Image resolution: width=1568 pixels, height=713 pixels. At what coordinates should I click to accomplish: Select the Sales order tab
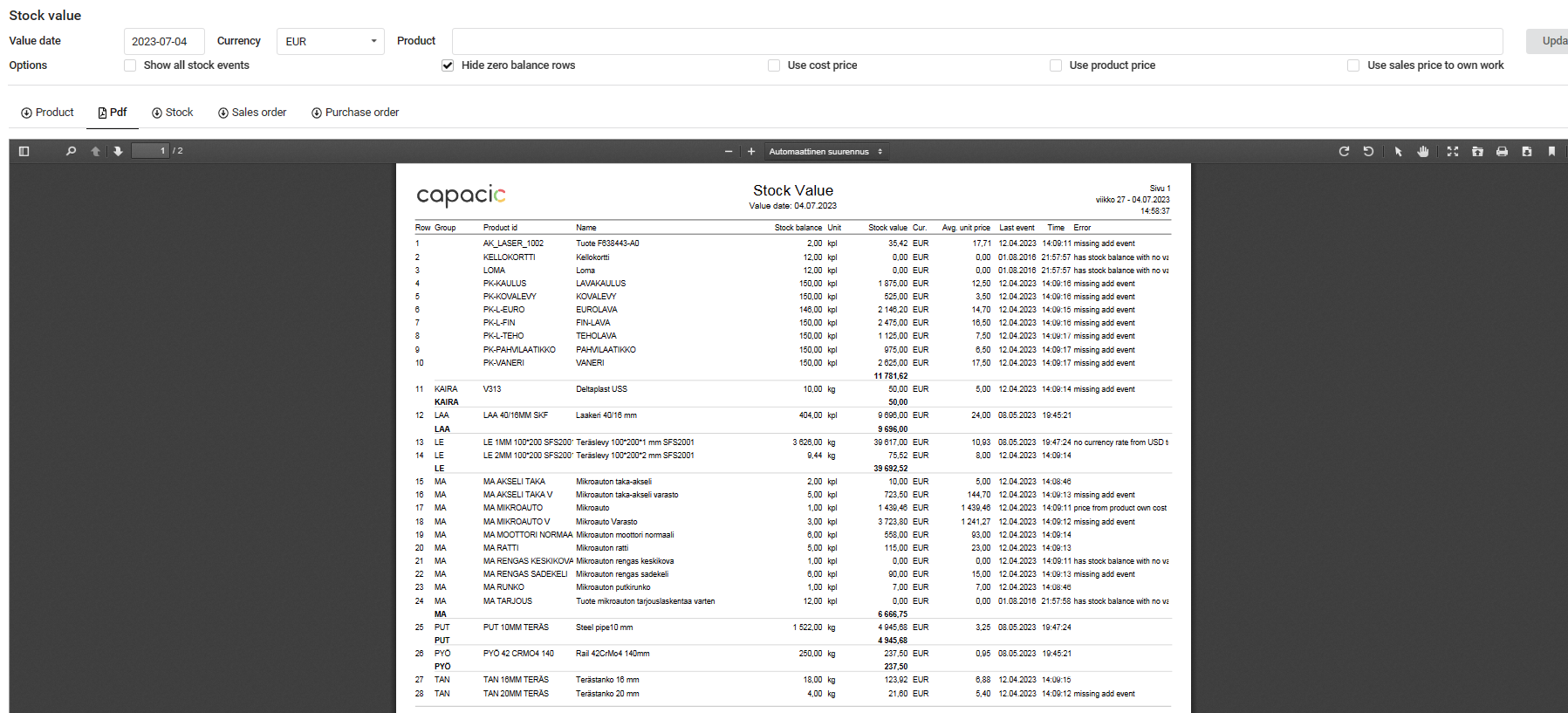(x=252, y=113)
